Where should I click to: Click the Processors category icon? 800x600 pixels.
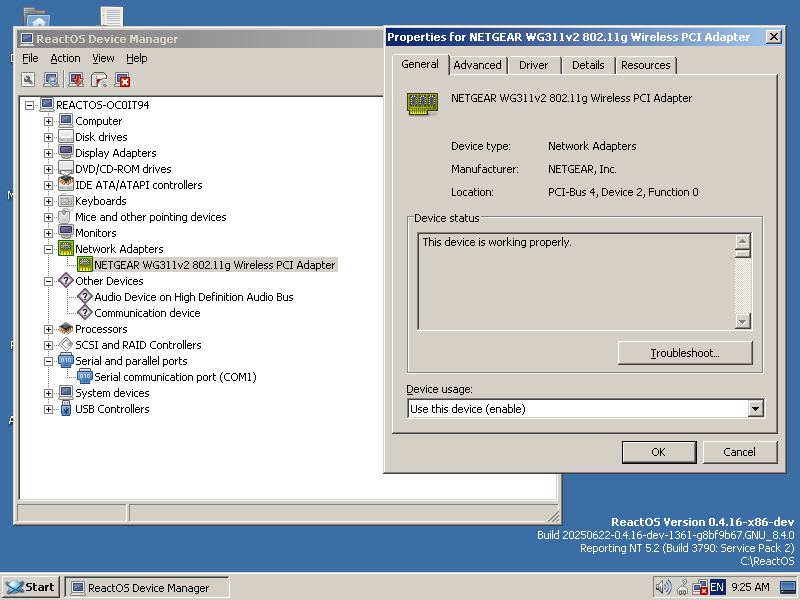point(66,328)
